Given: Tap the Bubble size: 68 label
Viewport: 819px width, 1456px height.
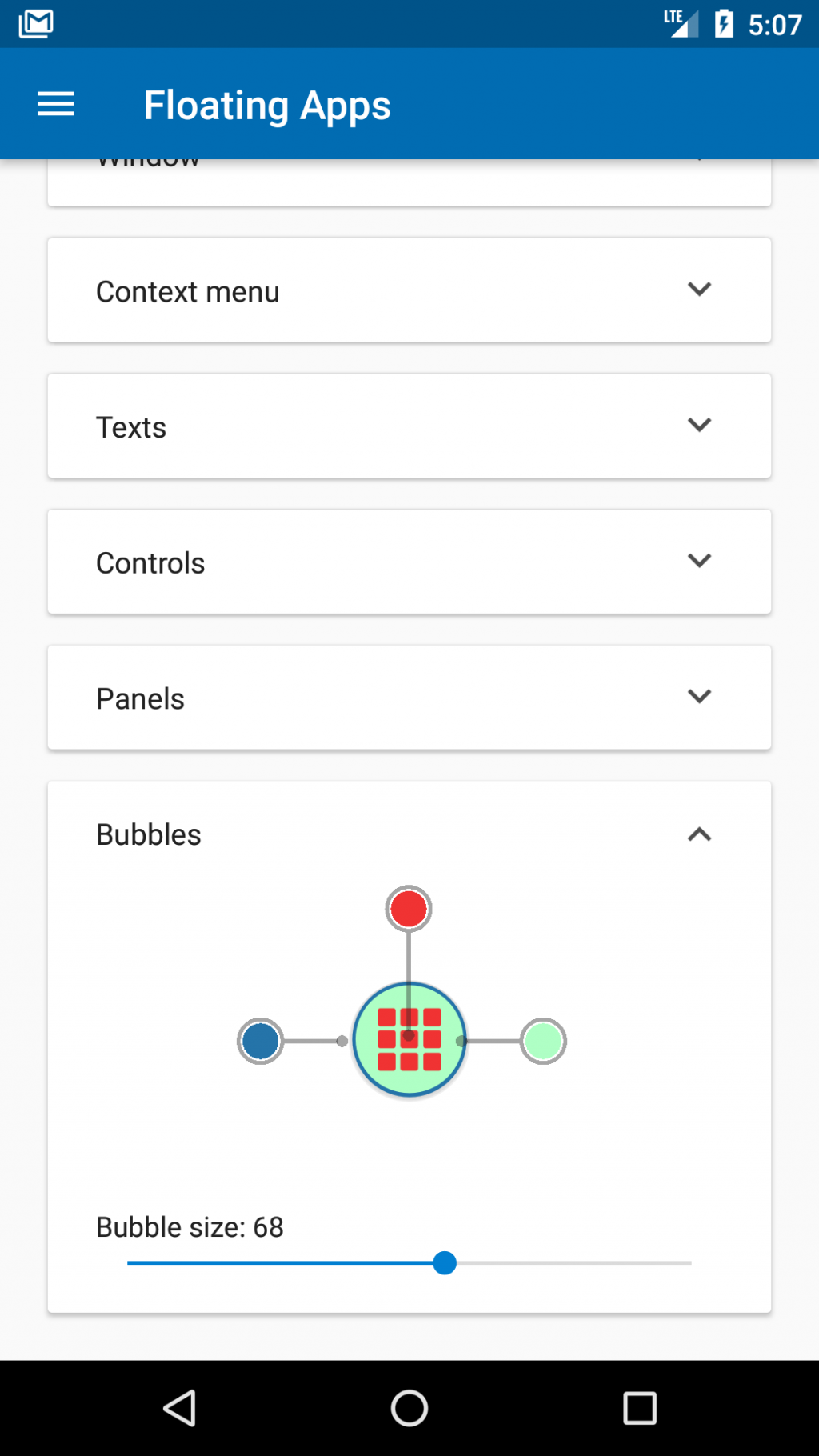Looking at the screenshot, I should pyautogui.click(x=189, y=1227).
